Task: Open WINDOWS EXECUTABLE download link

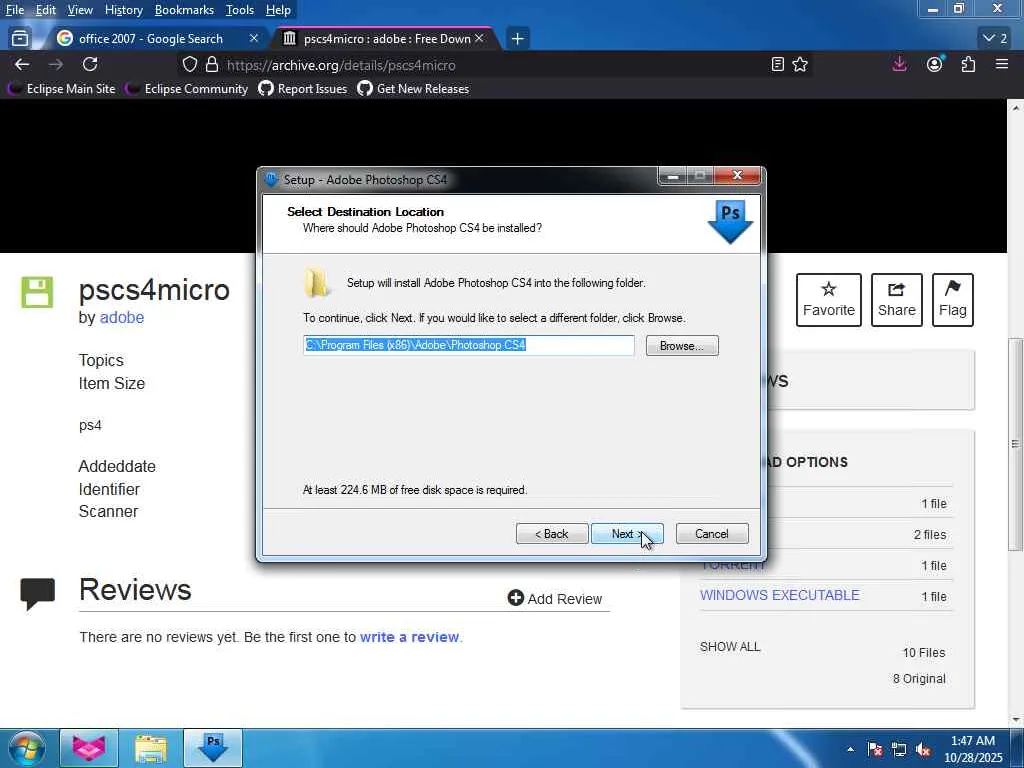Action: 780,595
